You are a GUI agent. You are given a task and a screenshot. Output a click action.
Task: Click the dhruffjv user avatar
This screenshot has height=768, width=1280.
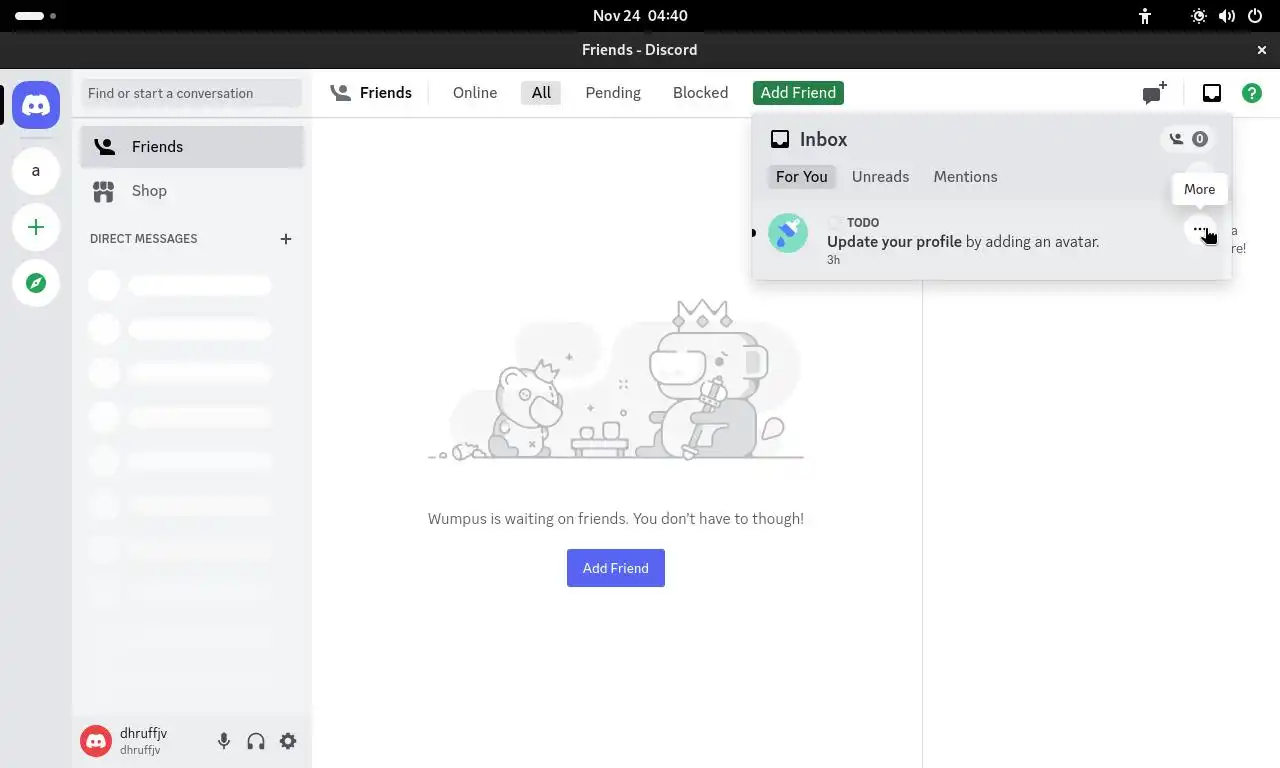tap(96, 741)
